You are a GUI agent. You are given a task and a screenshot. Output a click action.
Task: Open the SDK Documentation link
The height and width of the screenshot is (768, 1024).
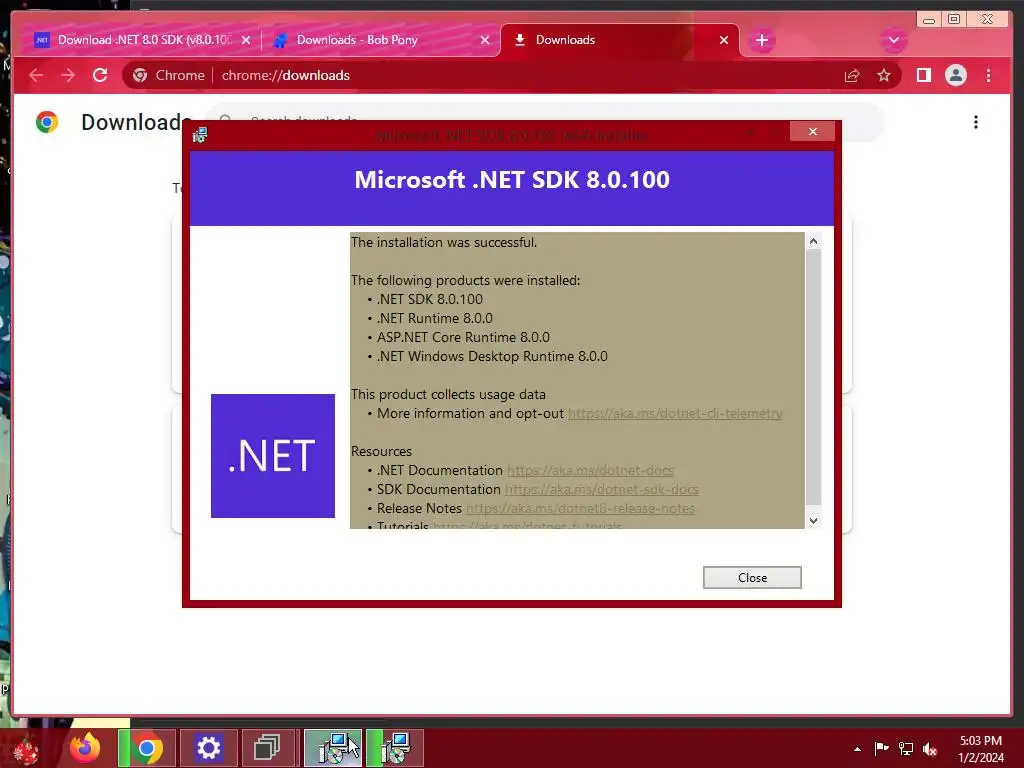tap(601, 489)
